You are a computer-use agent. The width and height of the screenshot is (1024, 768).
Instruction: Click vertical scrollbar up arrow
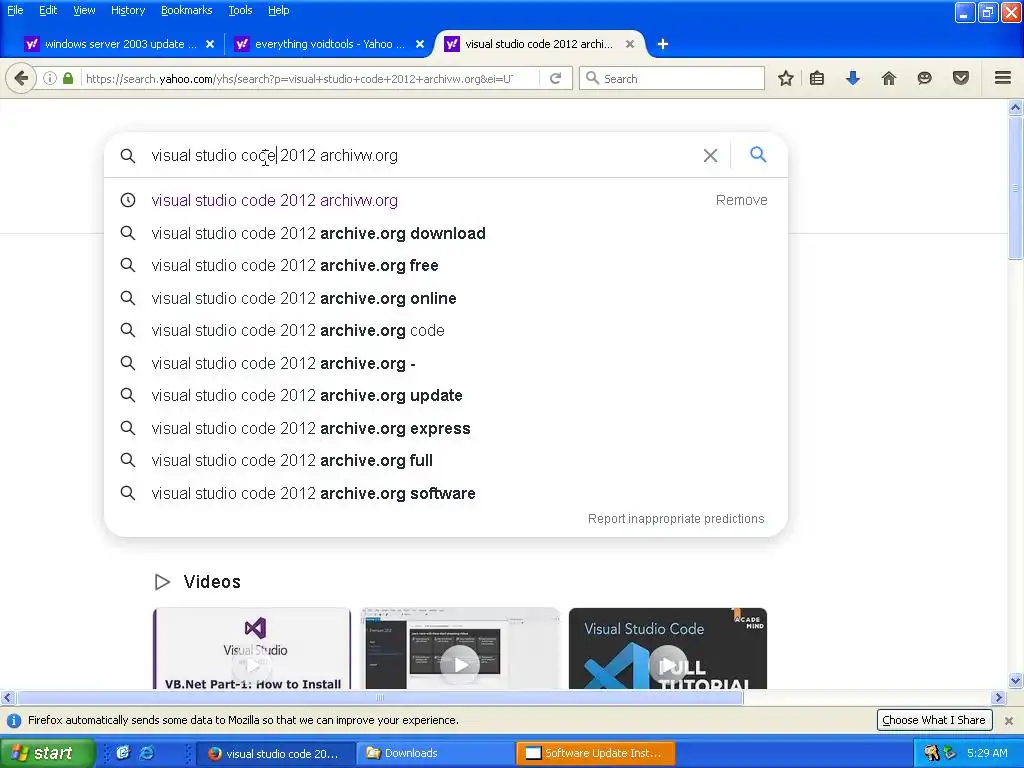[x=1016, y=107]
